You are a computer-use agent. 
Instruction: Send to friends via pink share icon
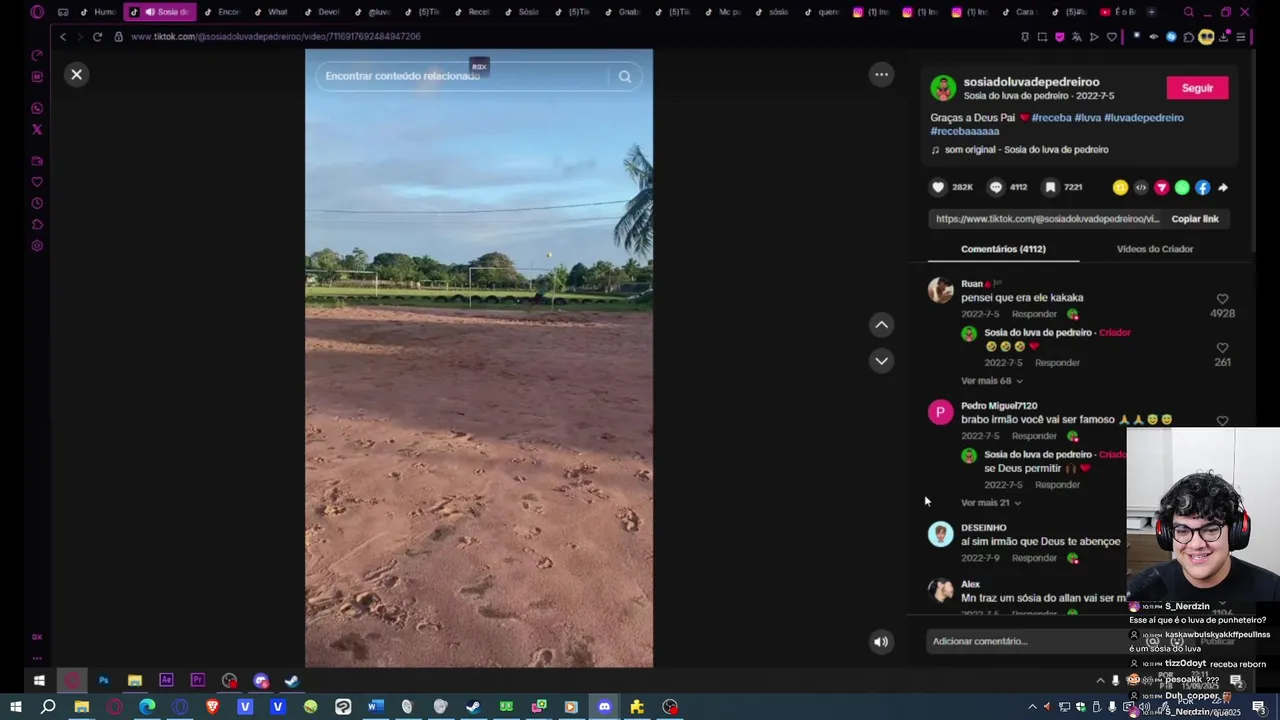coord(1161,187)
